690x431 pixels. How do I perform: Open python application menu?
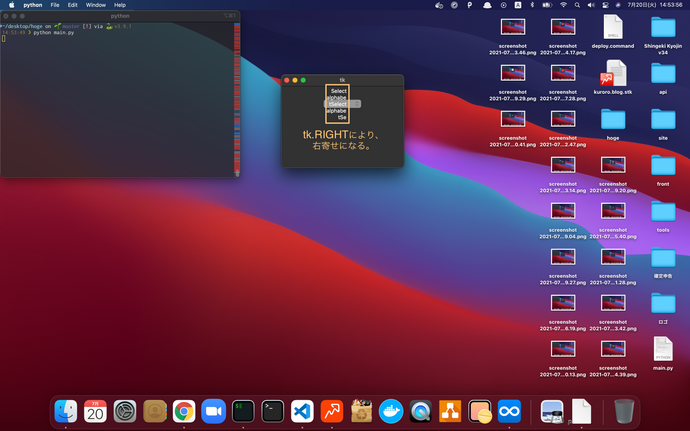pos(33,5)
